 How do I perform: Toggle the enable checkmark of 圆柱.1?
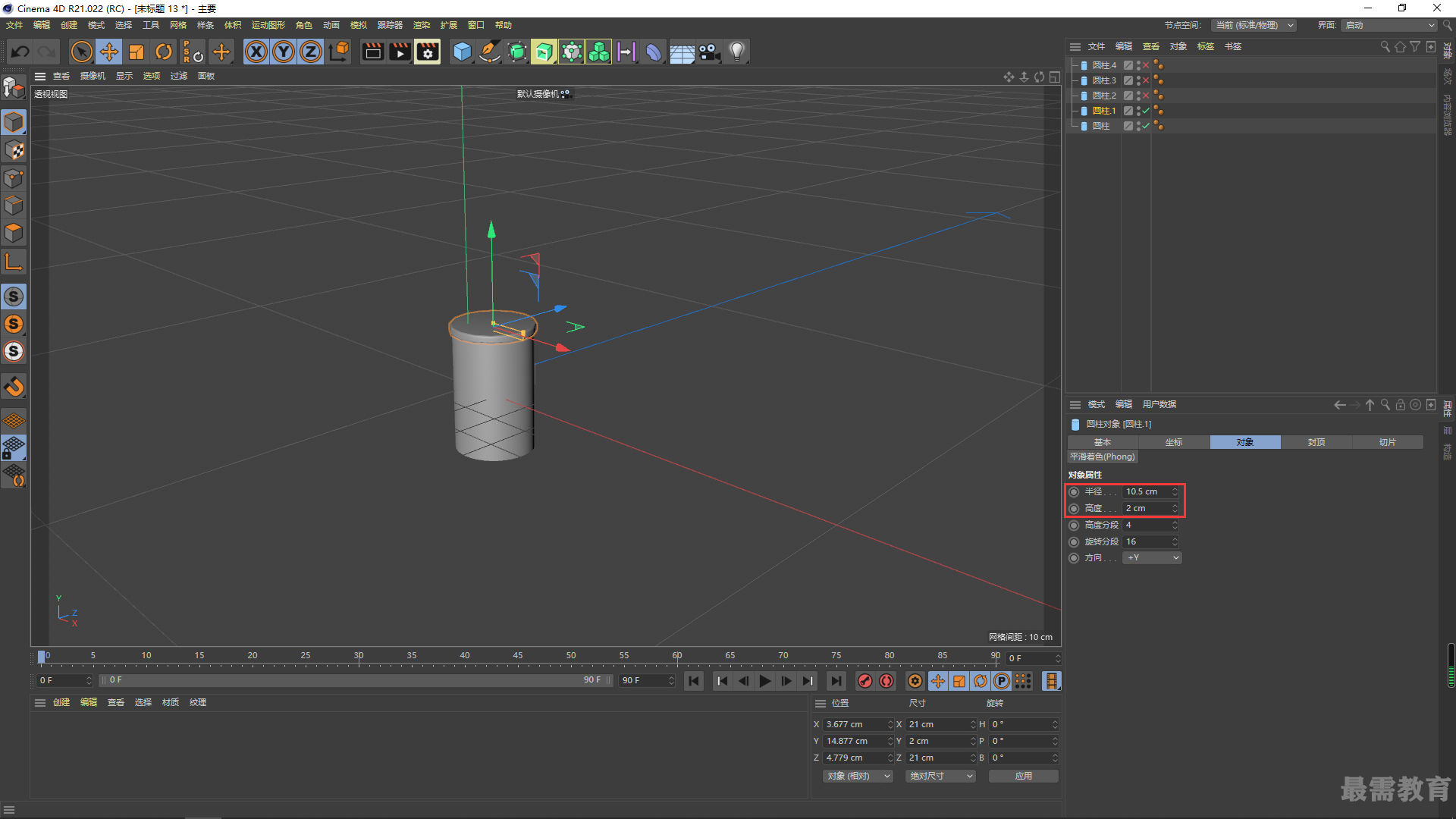pyautogui.click(x=1146, y=111)
